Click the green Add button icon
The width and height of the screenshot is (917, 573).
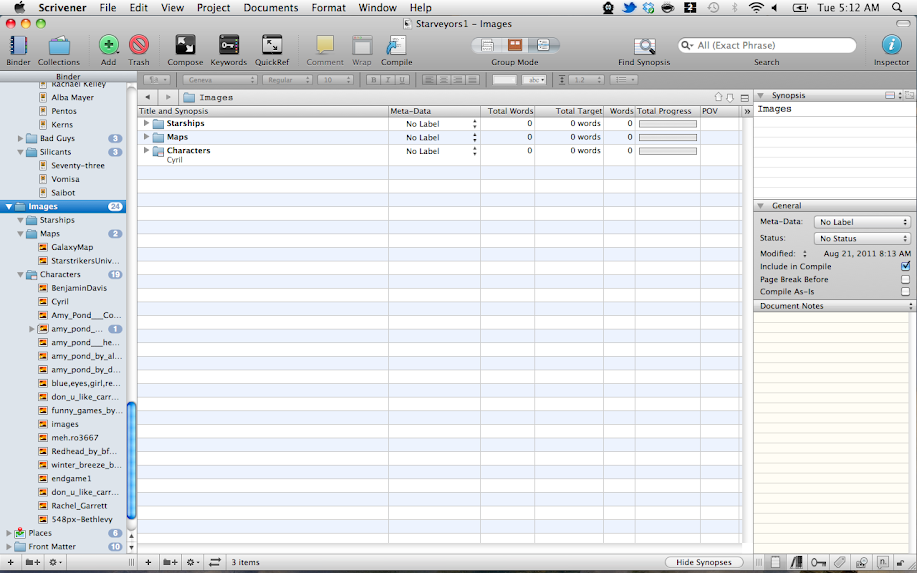coord(109,45)
